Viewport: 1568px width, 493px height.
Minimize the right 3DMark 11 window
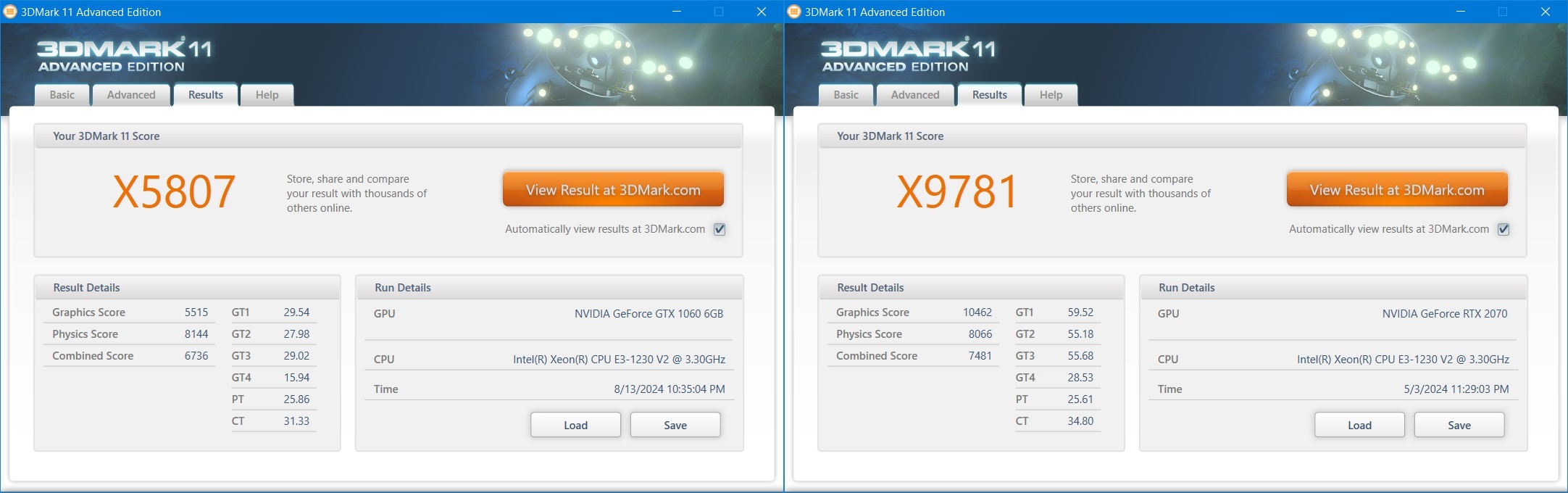(1461, 12)
